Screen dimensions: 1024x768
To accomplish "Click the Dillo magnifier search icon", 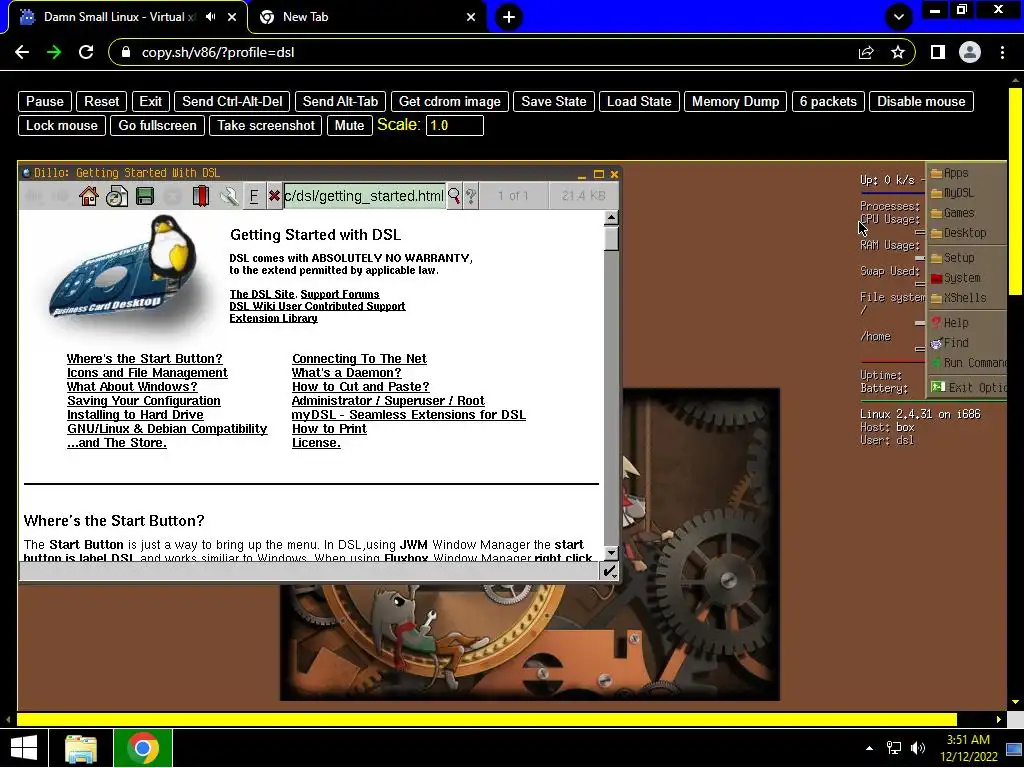I will (454, 196).
